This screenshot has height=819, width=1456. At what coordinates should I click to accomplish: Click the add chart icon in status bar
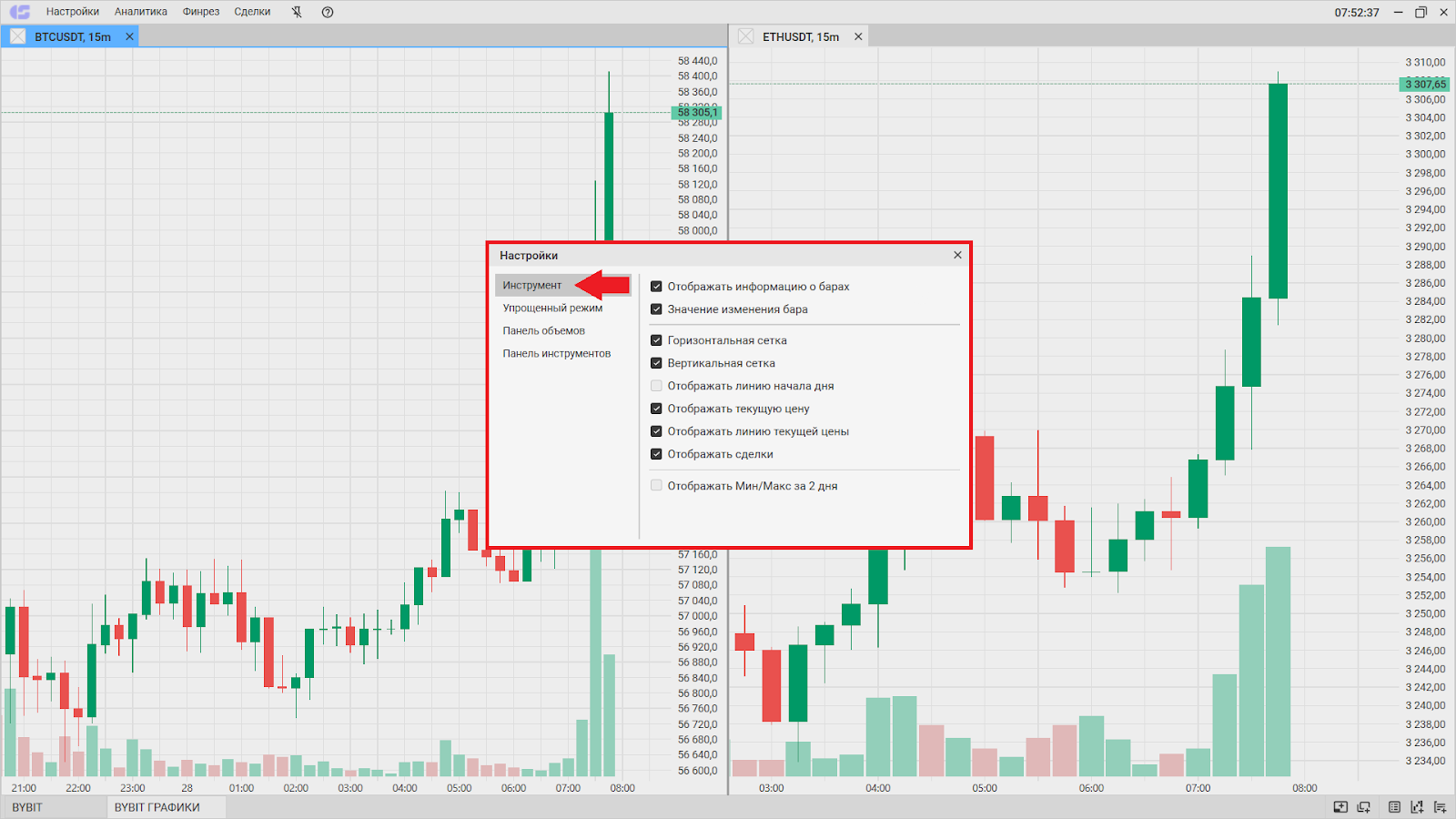point(1417,807)
